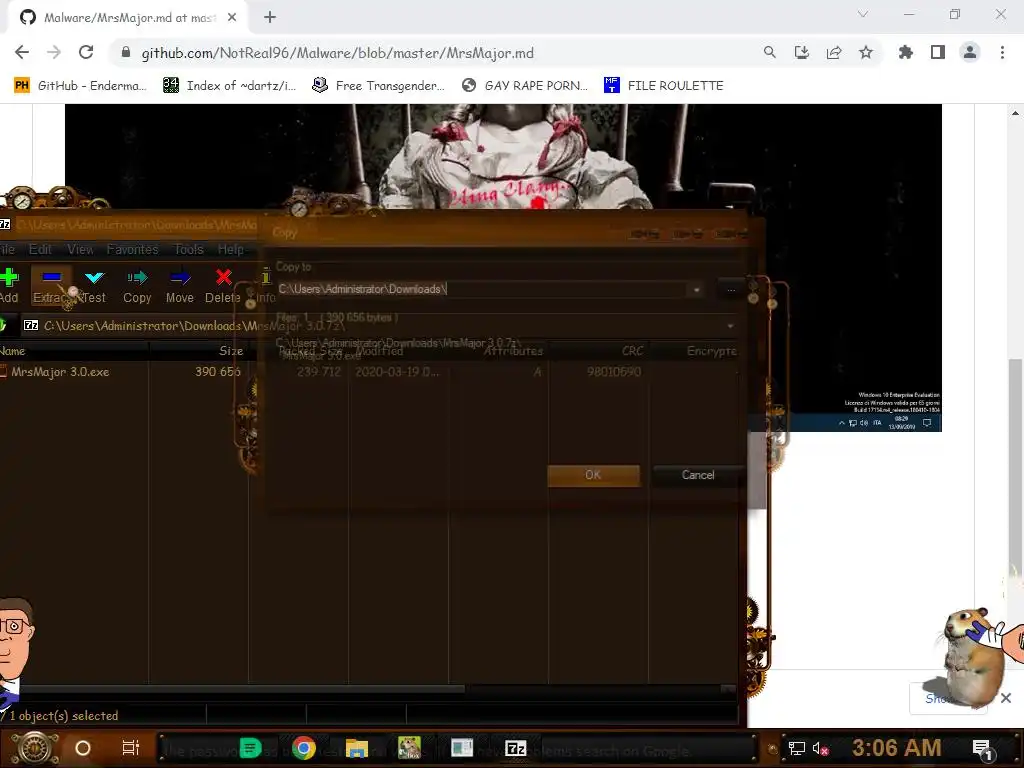The image size is (1024, 768).
Task: Click the 7-Zip horizontal scrollbar
Action: click(242, 689)
